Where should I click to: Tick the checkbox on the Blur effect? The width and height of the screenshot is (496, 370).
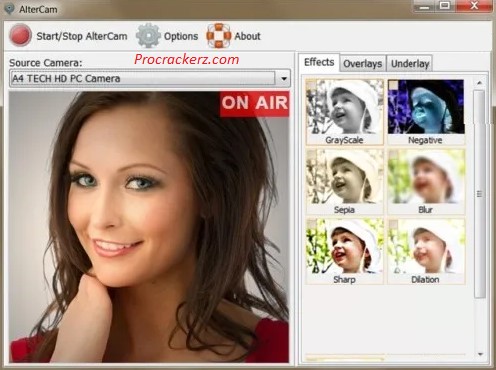[x=393, y=155]
